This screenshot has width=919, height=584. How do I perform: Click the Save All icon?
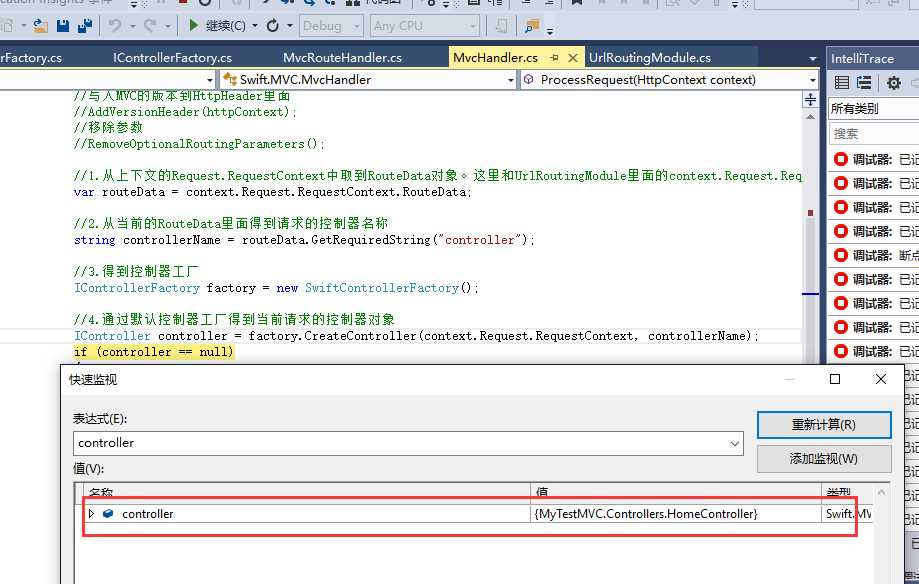click(85, 26)
